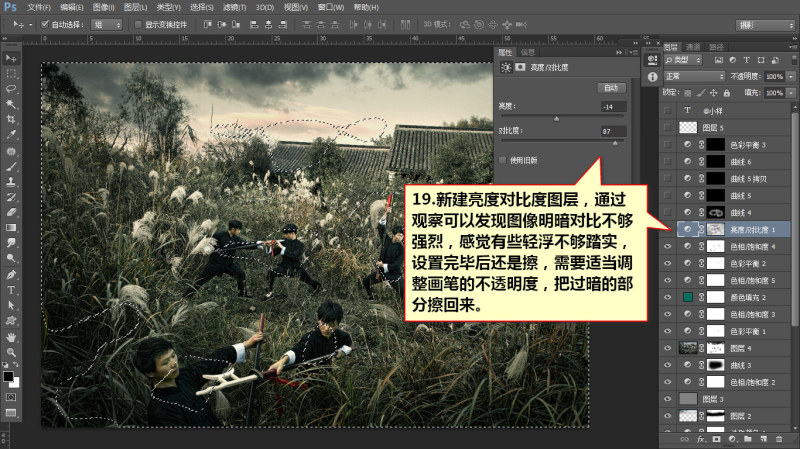The image size is (800, 449).
Task: Click the delete layer trash icon
Action: [x=779, y=439]
